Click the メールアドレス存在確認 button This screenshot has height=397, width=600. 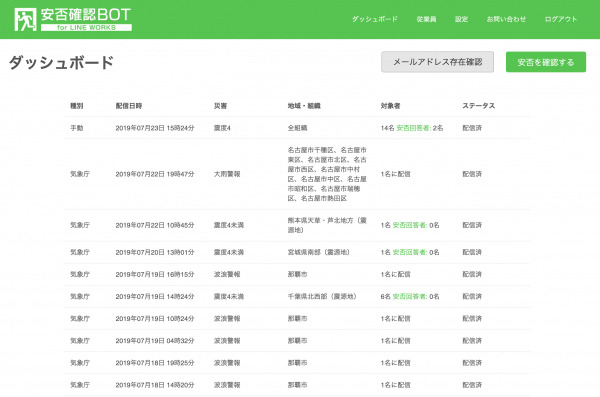[437, 62]
